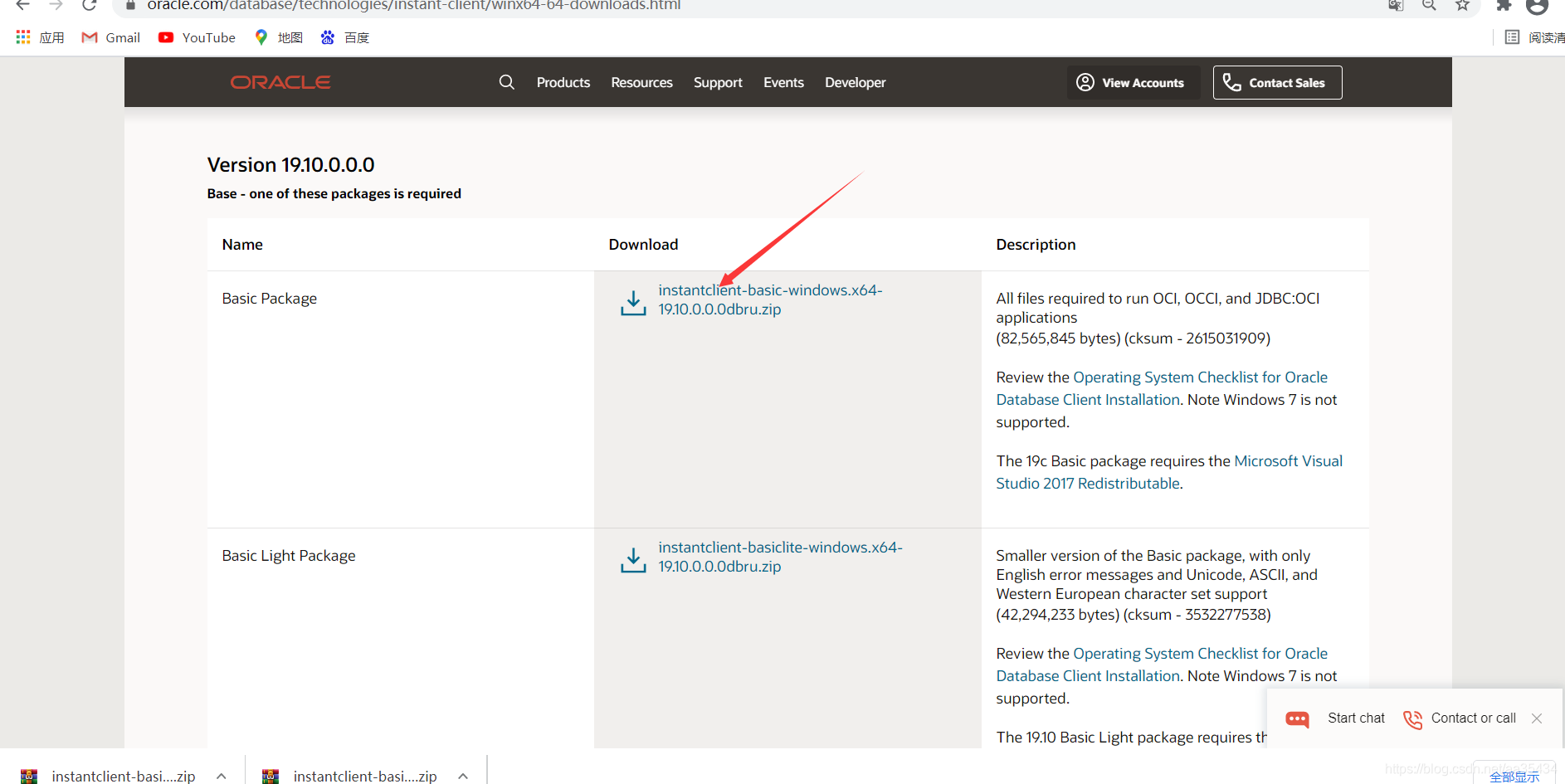Open Operating System Checklist link in Basic Light row

(1162, 665)
